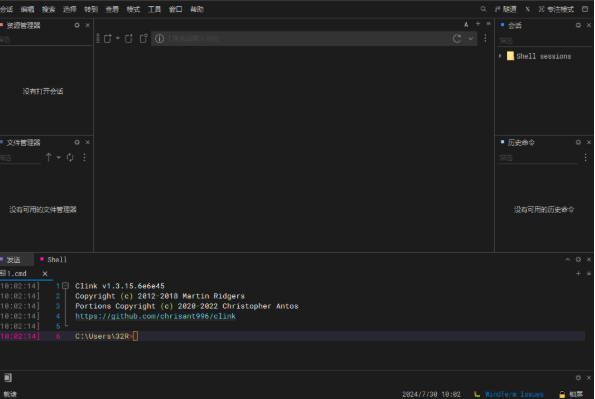Add new tab in Shell panel
This screenshot has width=595, height=399.
578,273
